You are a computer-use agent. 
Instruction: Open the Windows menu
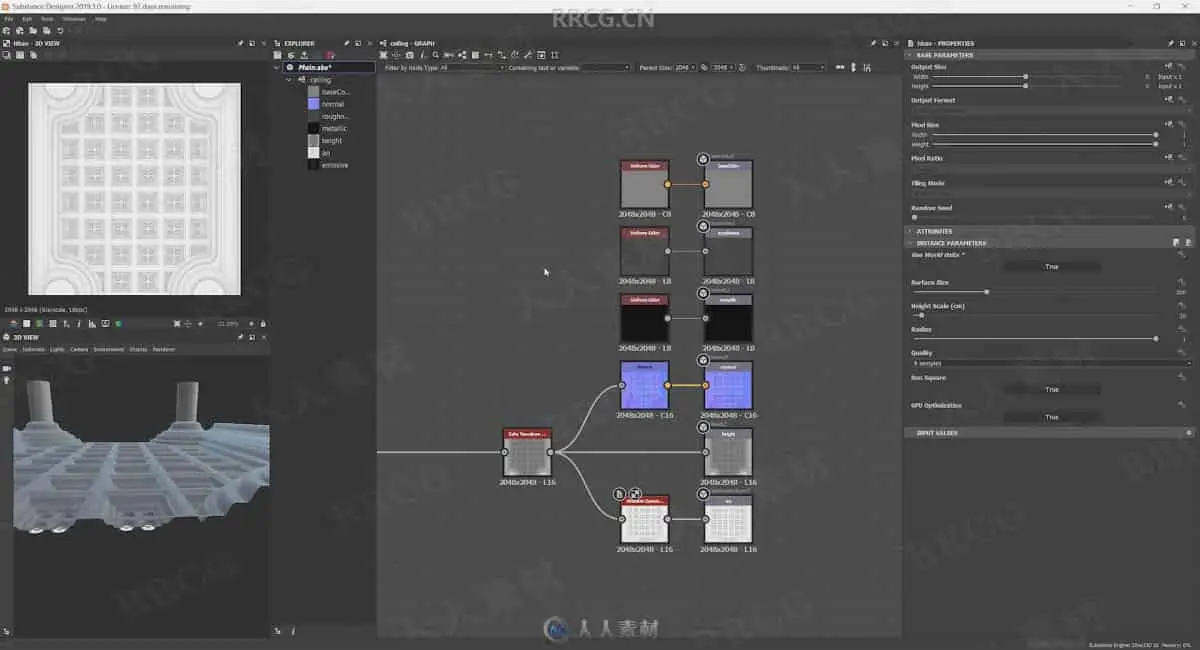(74, 19)
